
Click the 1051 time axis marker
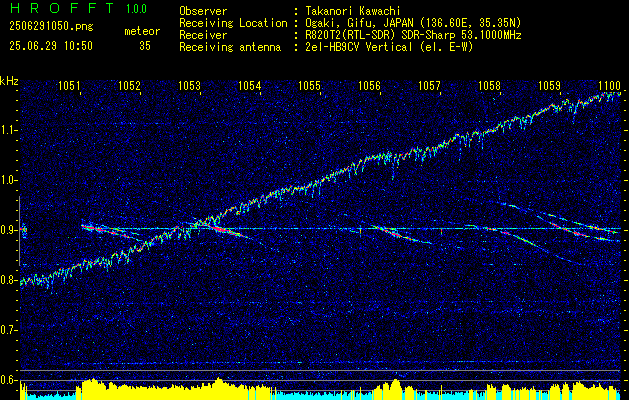click(69, 86)
